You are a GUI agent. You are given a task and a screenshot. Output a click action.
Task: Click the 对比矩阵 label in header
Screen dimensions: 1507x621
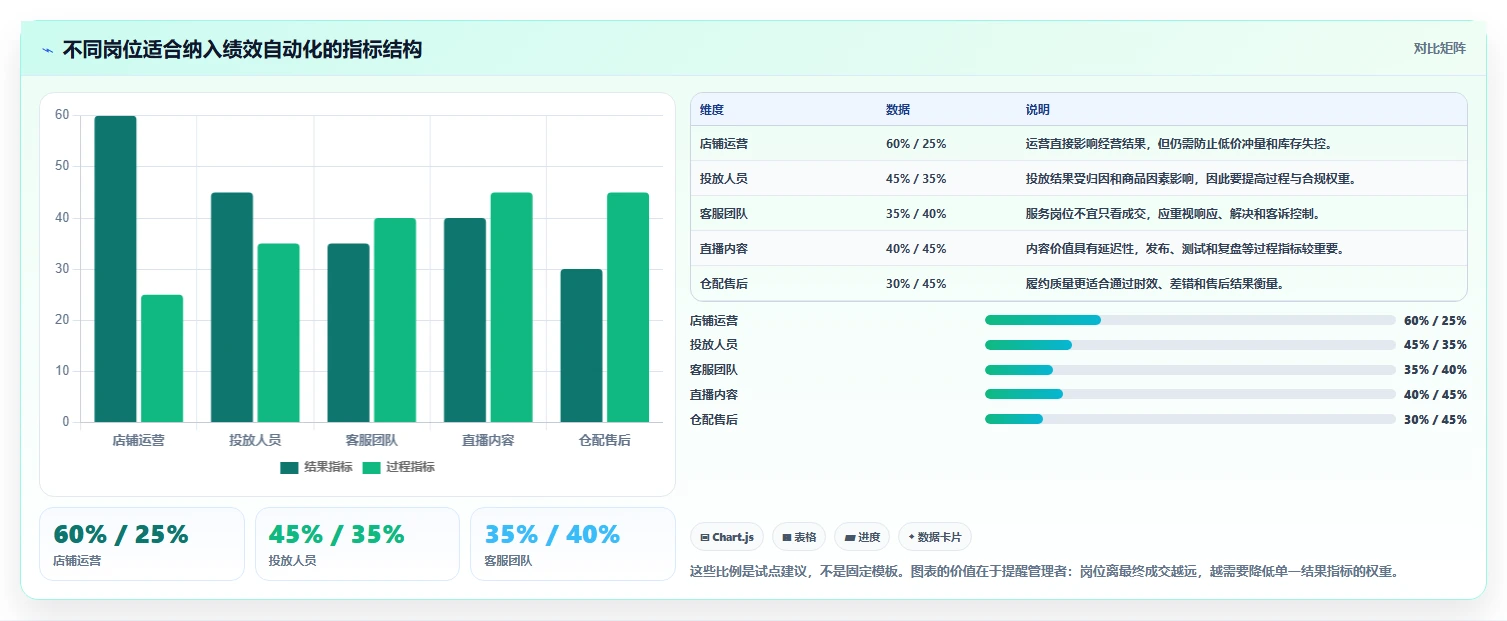tap(1440, 49)
